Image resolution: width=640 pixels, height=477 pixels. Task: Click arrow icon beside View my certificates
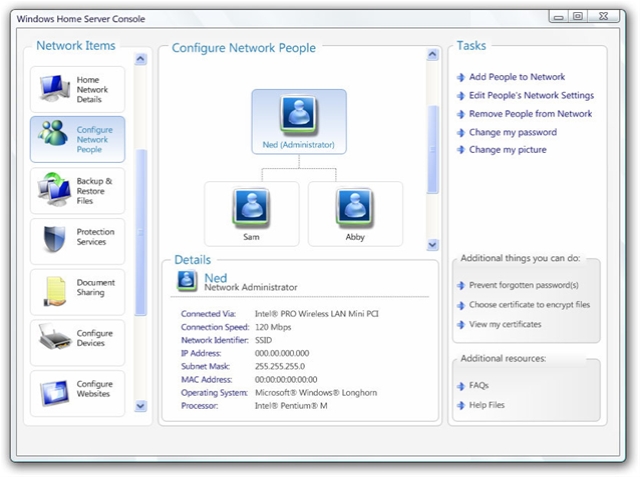[x=461, y=325]
